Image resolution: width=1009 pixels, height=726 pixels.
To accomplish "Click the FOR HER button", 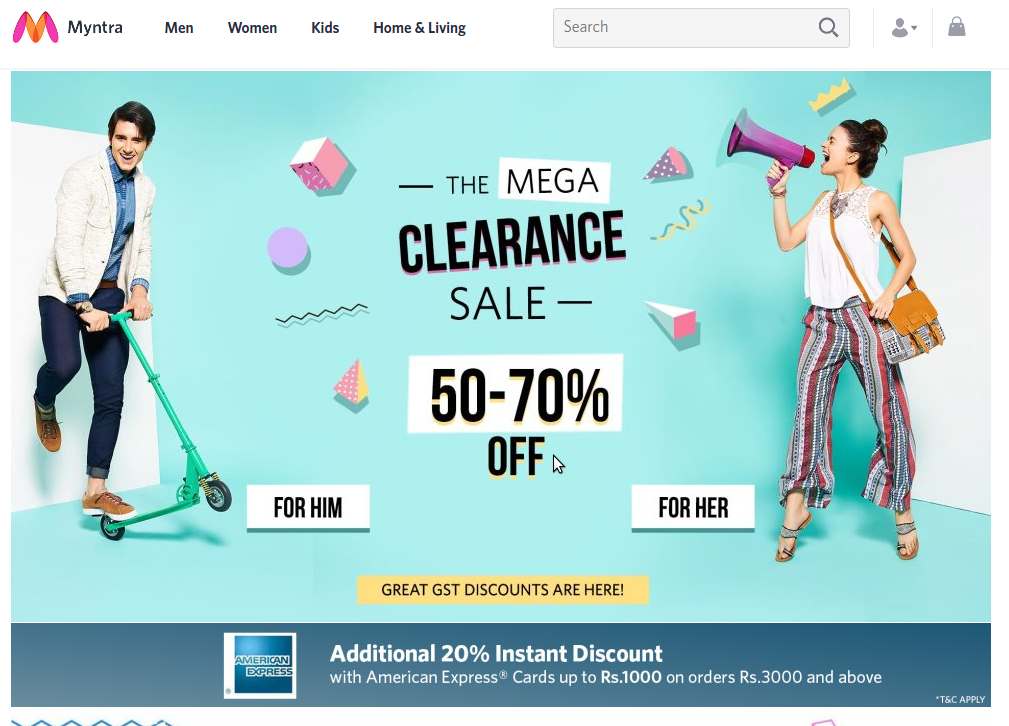I will pos(693,508).
